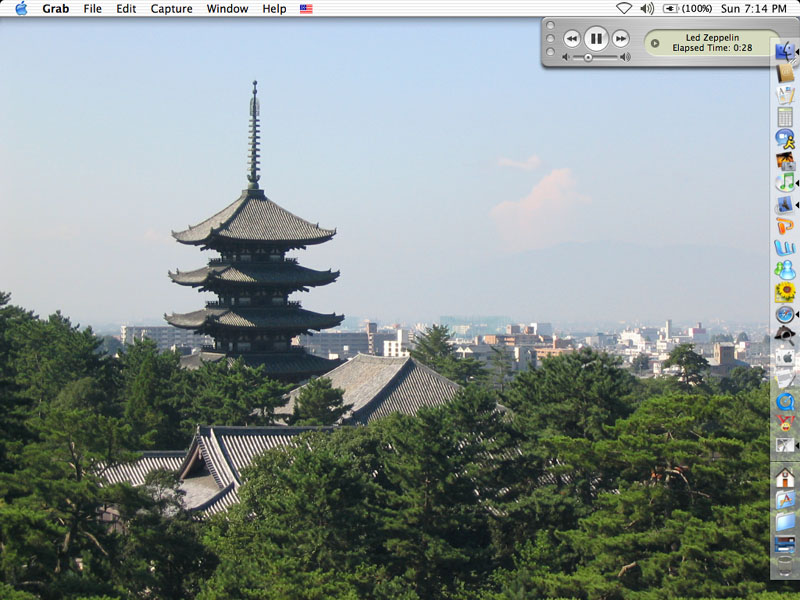Open the AIM messenger icon in the Dock

785,139
